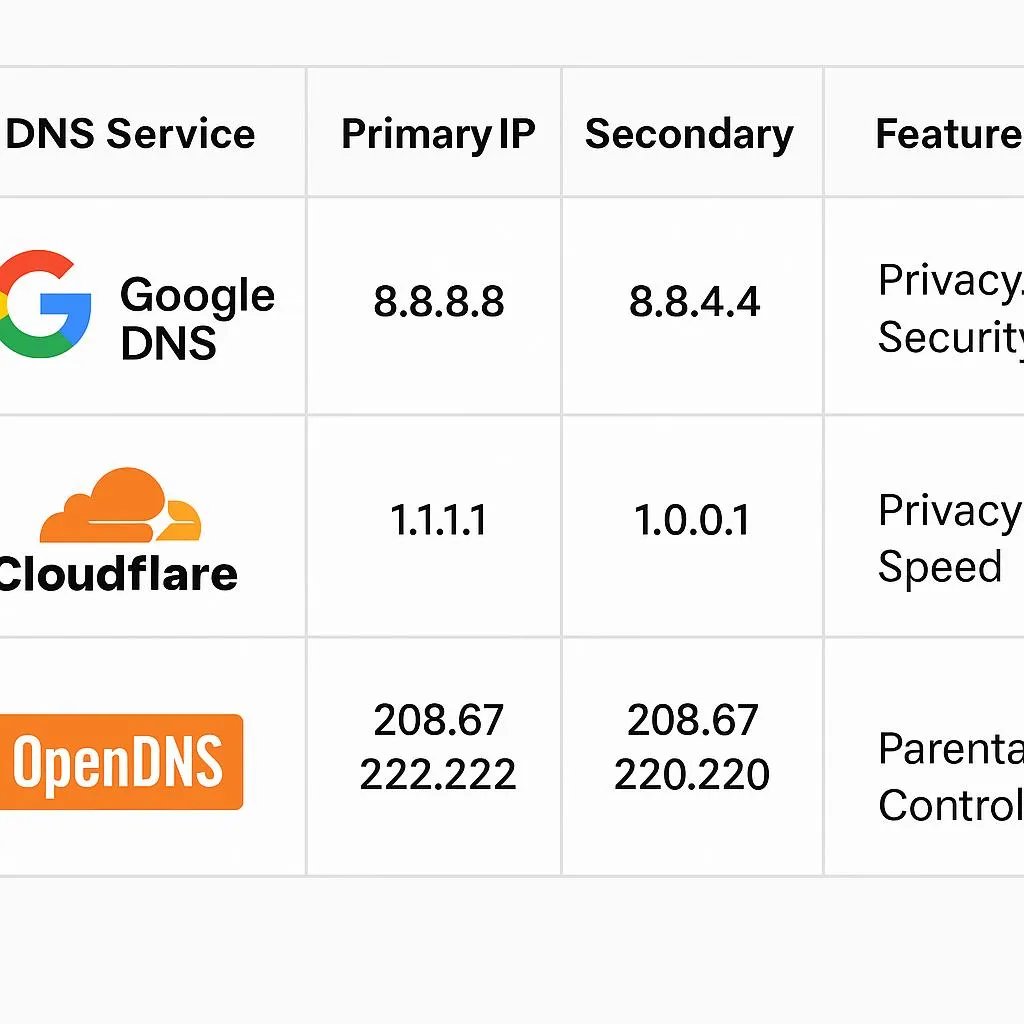Click the Security text in Google's row
1024x1024 pixels.
(x=950, y=338)
